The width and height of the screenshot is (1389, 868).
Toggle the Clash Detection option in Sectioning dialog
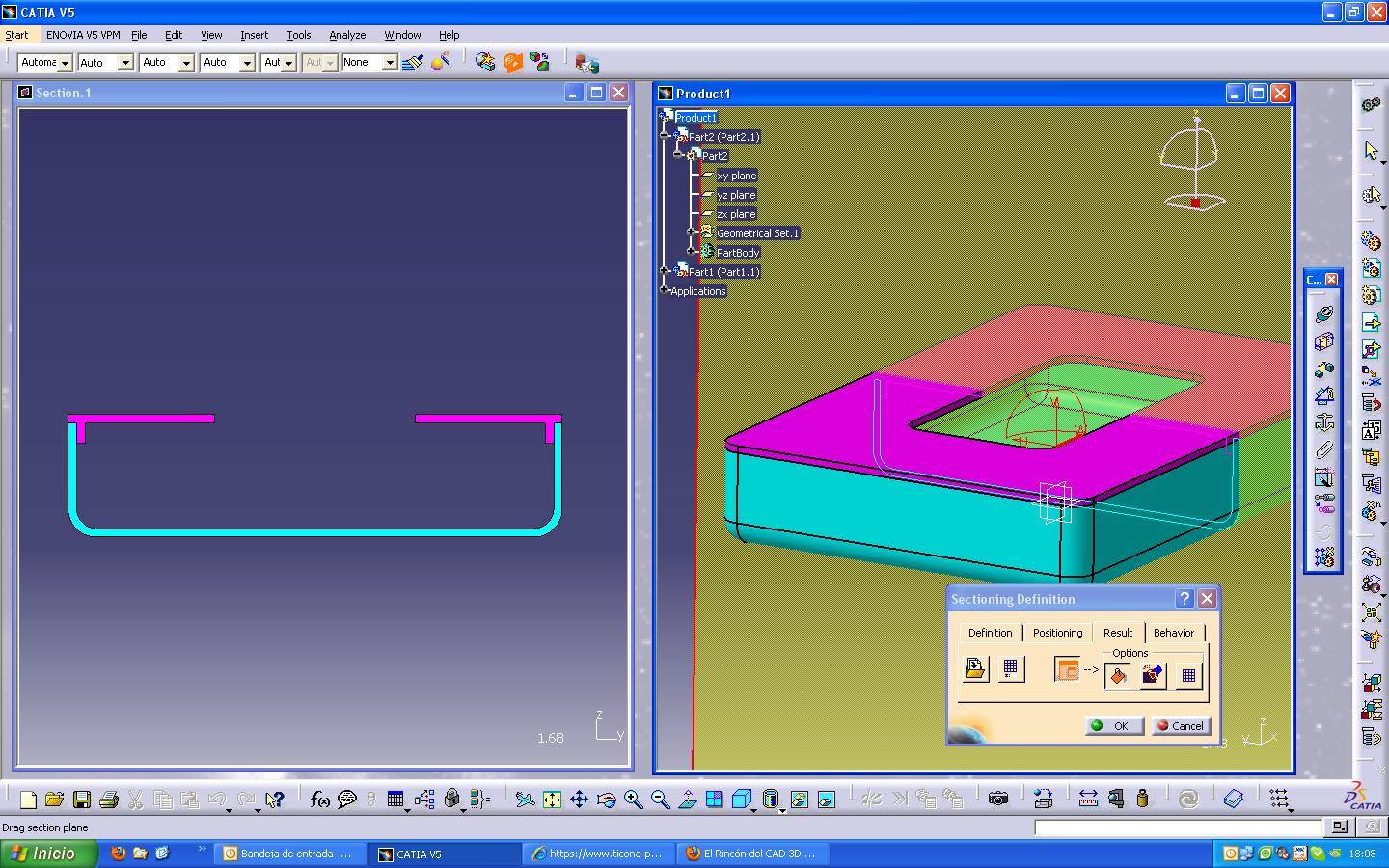coord(1153,676)
